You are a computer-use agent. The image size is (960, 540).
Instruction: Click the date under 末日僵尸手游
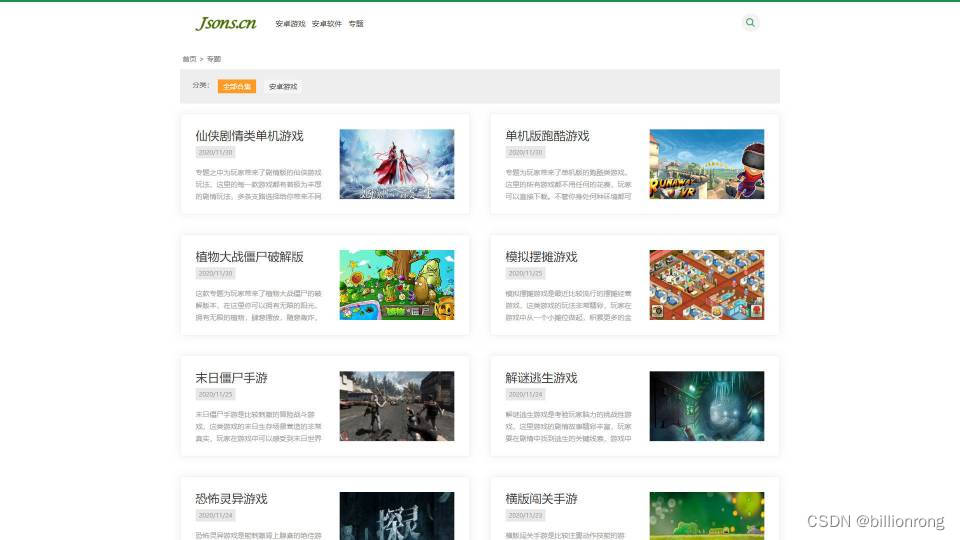(x=216, y=395)
